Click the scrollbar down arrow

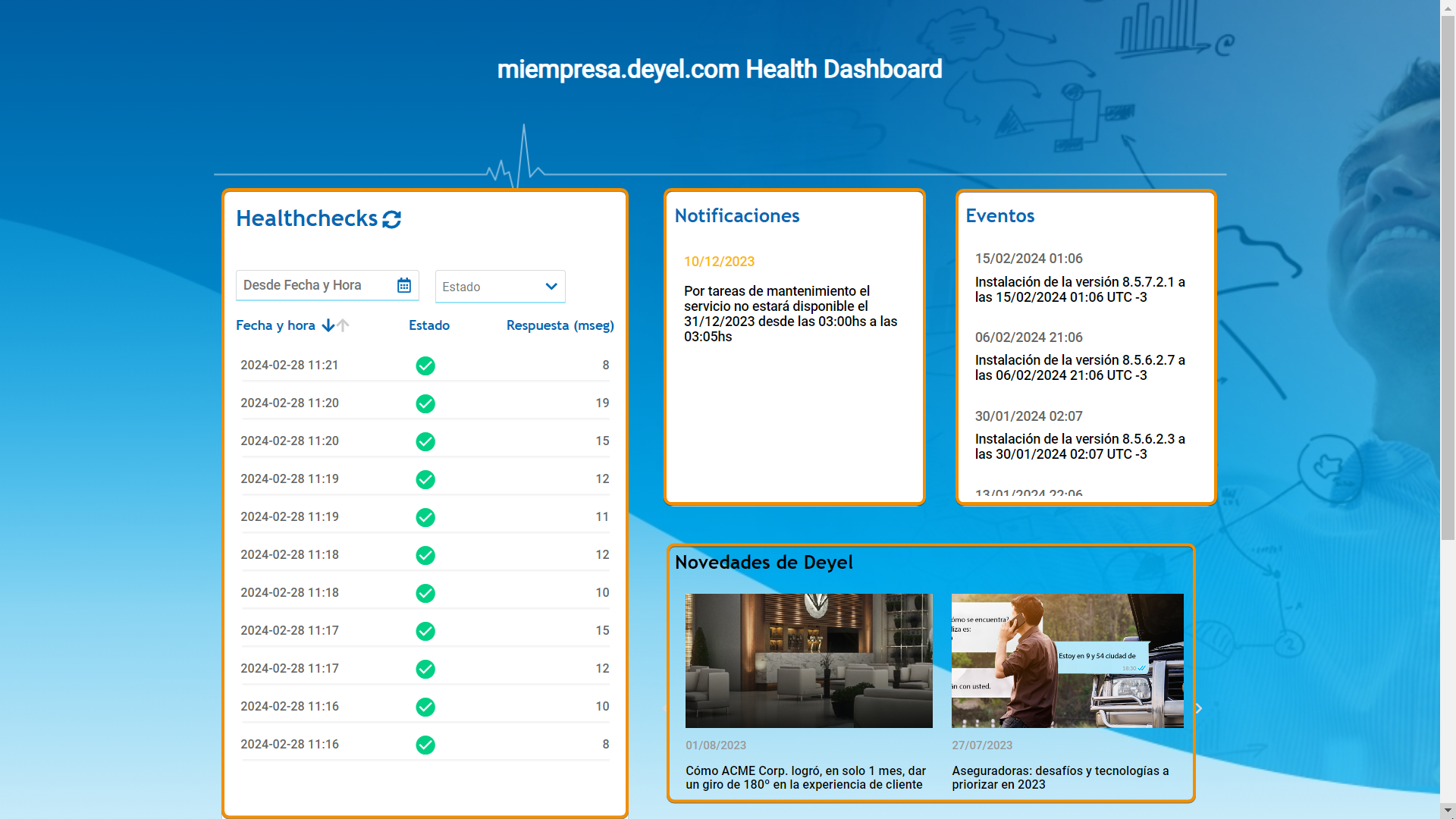coord(1448,811)
